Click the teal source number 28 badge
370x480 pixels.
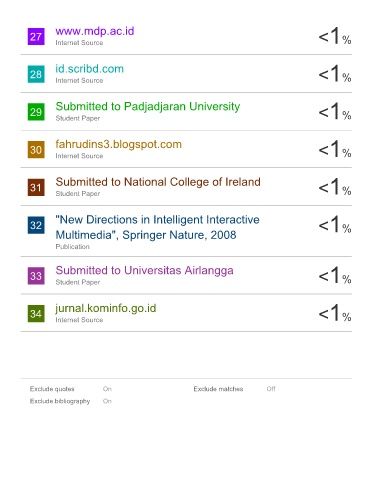[36, 74]
